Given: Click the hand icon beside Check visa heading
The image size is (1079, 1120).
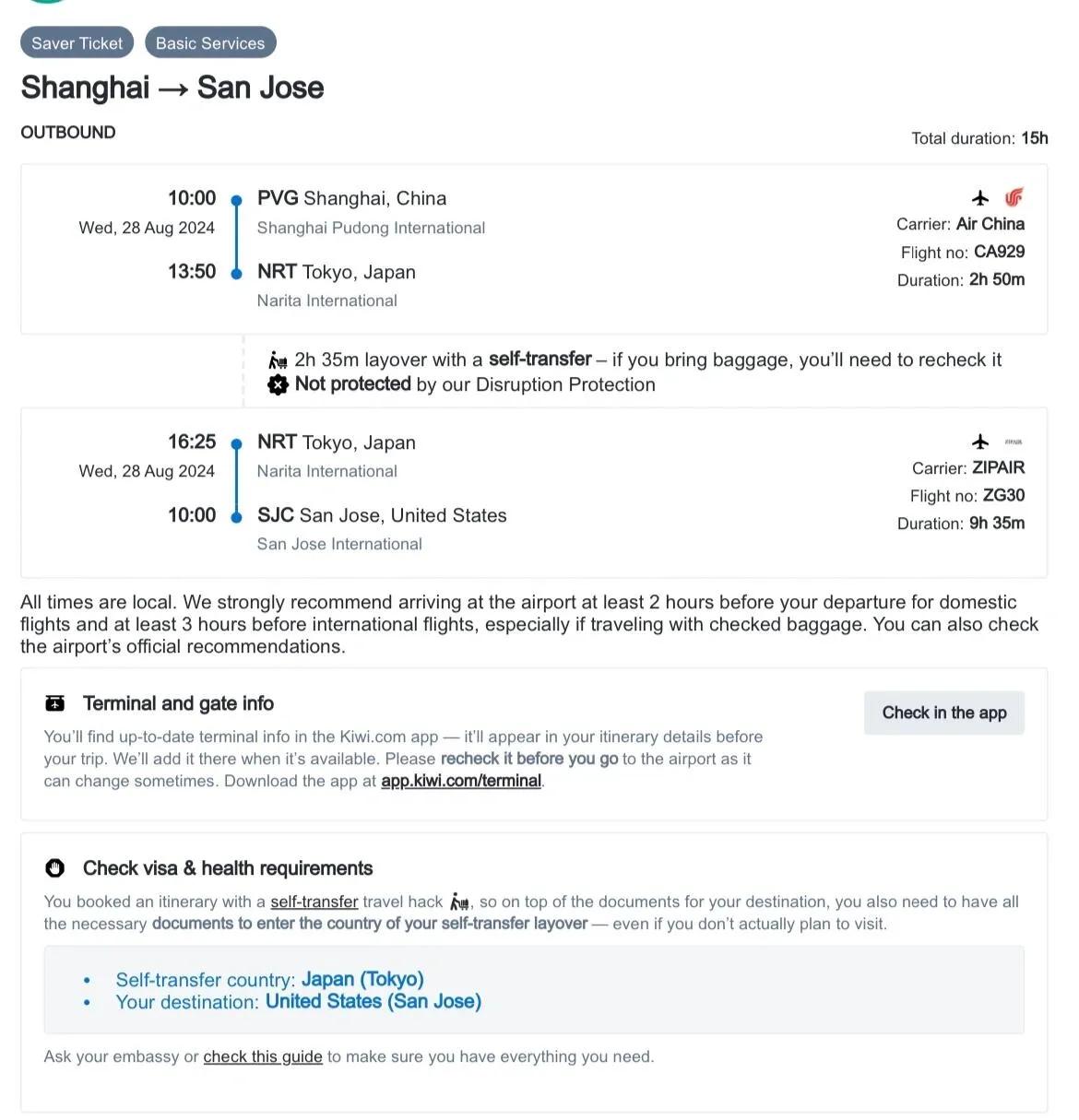Looking at the screenshot, I should (55, 868).
